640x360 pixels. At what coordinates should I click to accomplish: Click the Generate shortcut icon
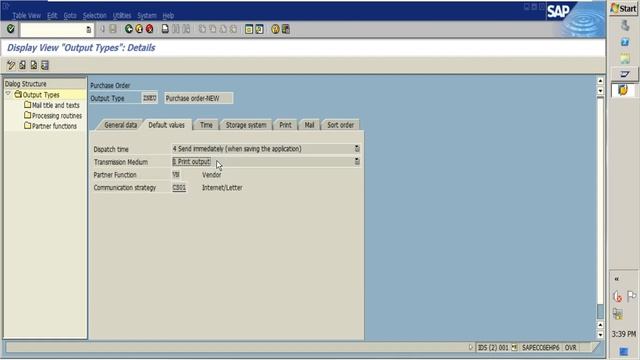point(259,29)
